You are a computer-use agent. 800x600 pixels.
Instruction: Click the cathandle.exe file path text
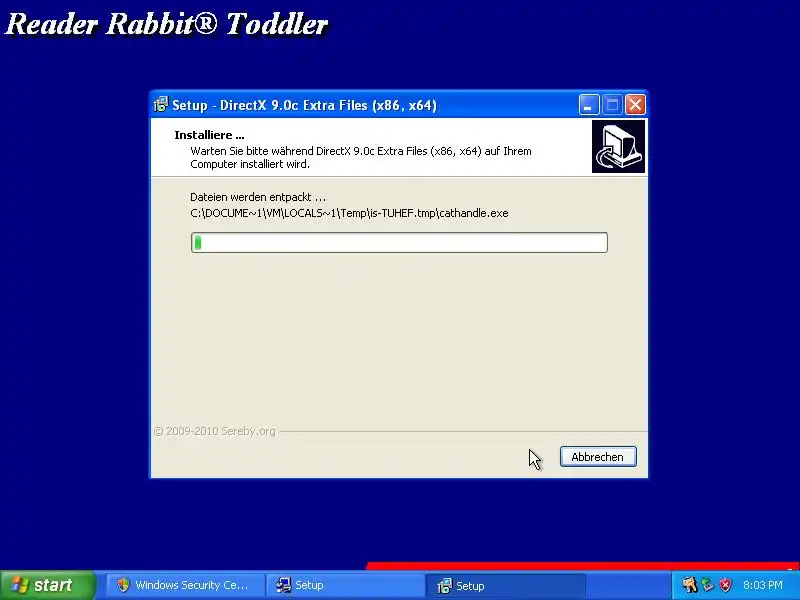349,213
